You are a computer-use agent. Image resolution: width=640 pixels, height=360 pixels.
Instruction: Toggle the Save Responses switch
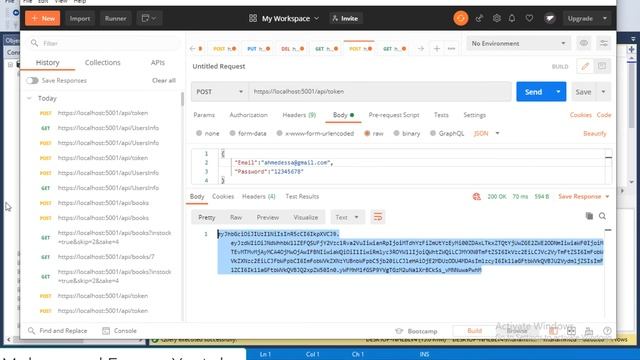coord(32,80)
